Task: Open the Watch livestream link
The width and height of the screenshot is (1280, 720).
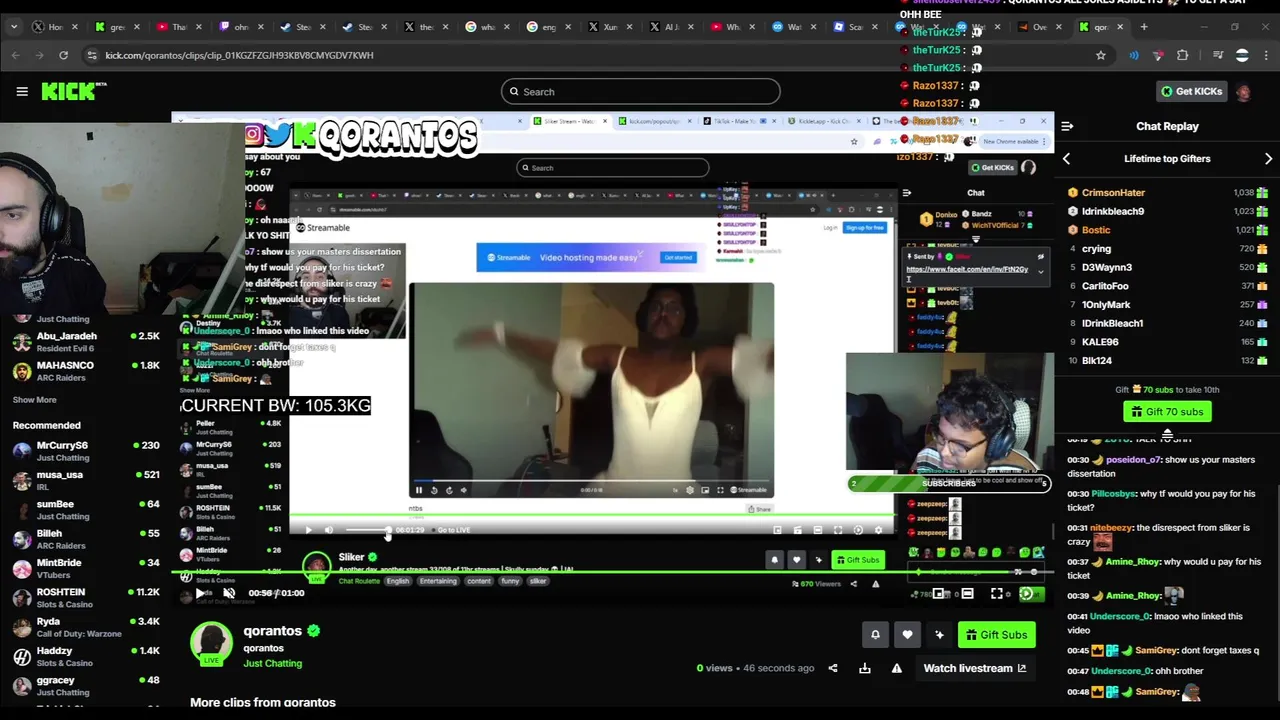Action: pos(975,668)
